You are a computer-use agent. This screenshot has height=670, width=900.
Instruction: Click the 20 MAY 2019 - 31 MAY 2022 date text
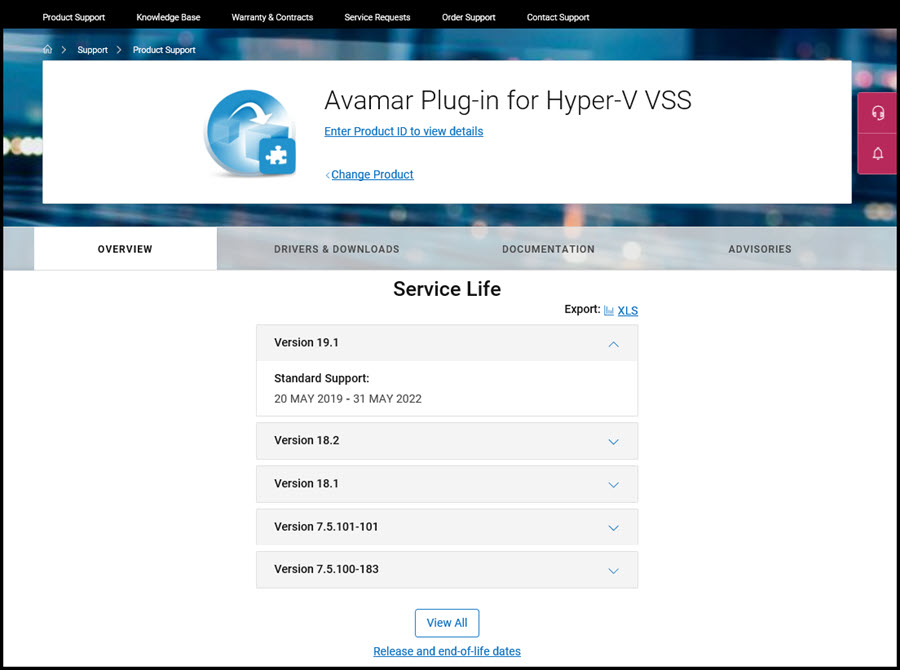click(x=348, y=398)
